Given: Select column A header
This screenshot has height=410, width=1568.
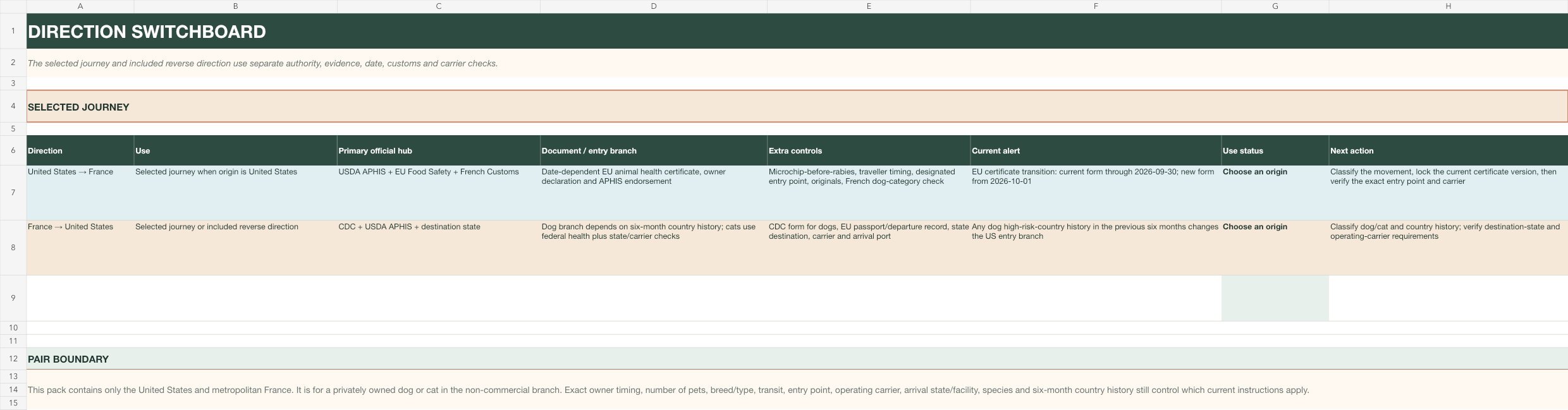Looking at the screenshot, I should [80, 6].
